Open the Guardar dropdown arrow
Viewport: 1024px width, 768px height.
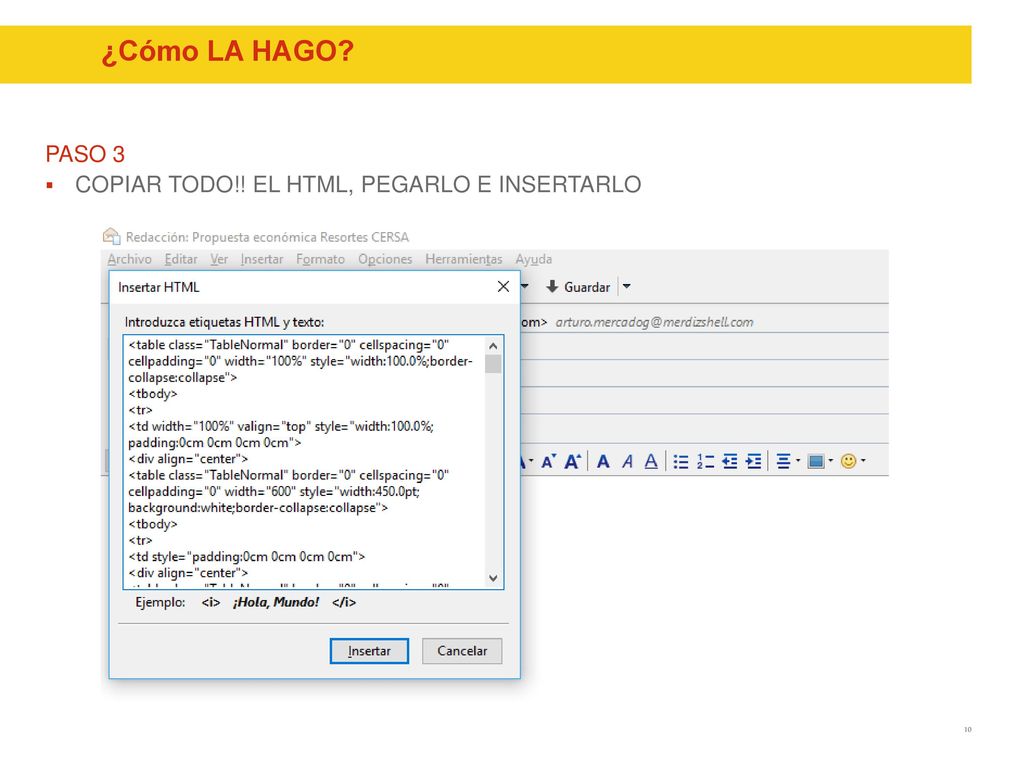(x=627, y=287)
